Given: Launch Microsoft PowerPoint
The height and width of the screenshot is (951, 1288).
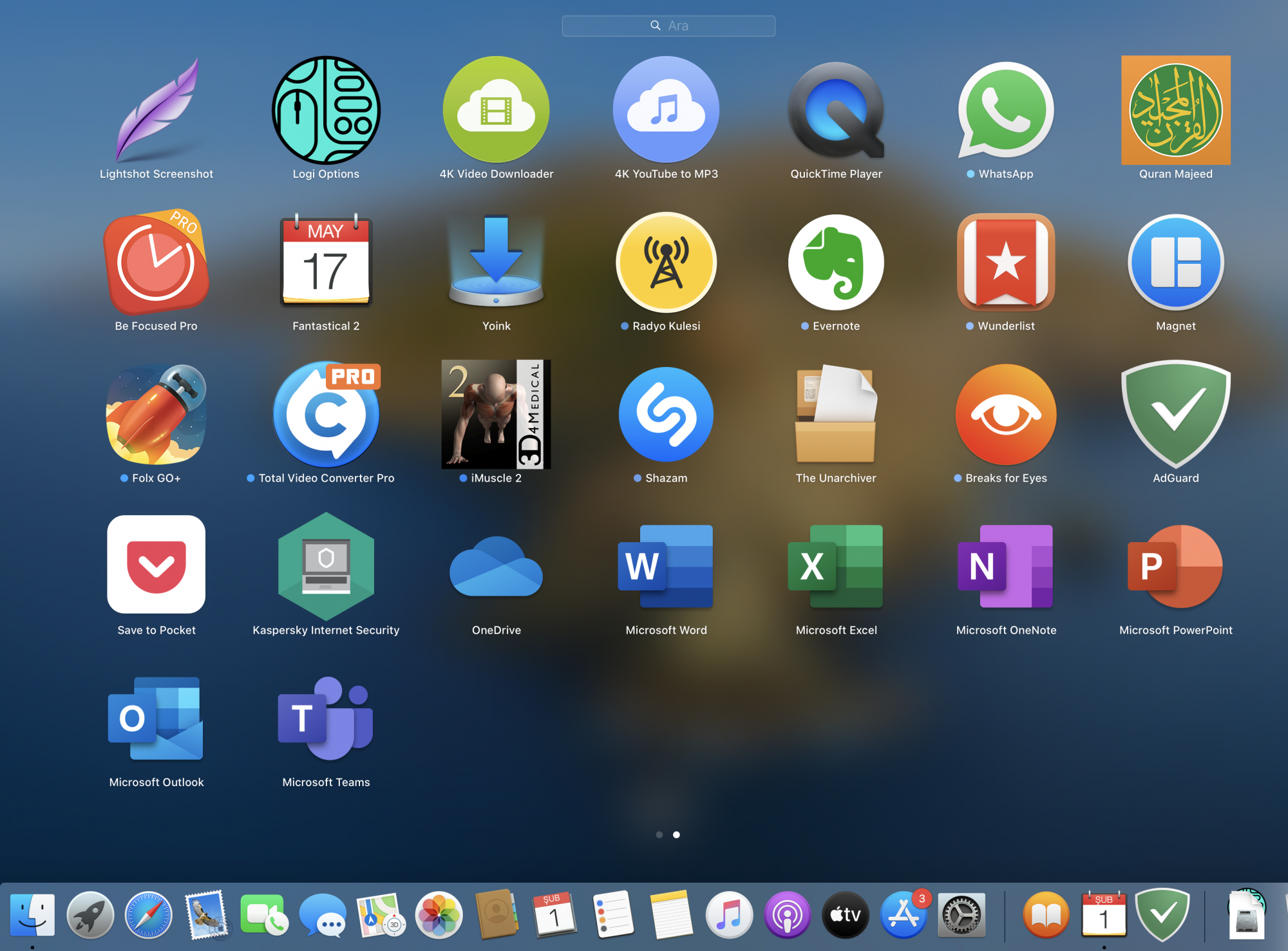Looking at the screenshot, I should (1176, 567).
